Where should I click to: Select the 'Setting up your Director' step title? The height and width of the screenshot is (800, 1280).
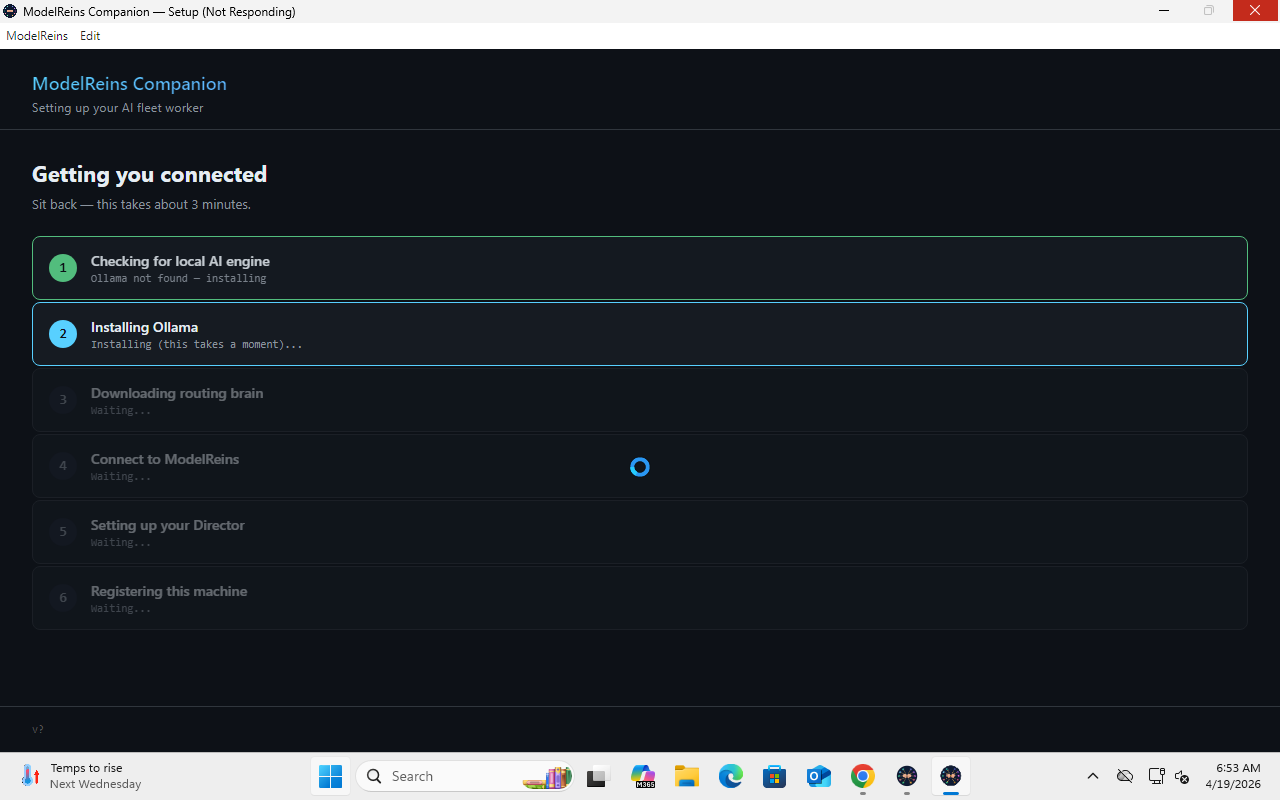click(x=167, y=525)
